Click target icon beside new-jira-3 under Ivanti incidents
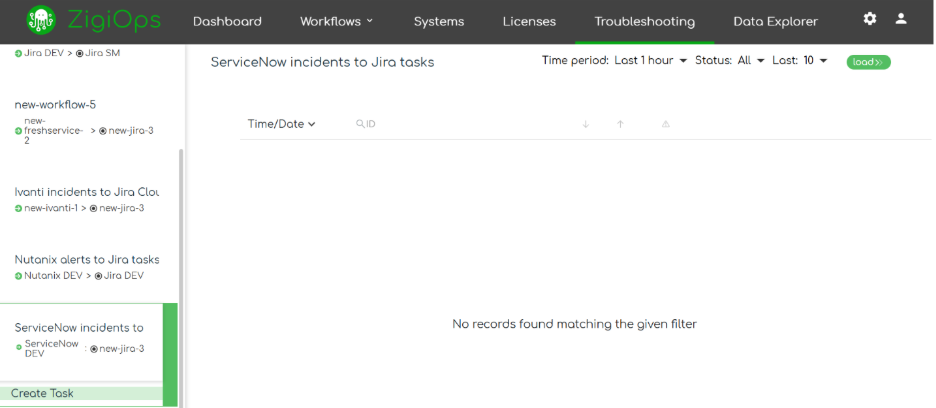This screenshot has width=936, height=408. tap(93, 208)
